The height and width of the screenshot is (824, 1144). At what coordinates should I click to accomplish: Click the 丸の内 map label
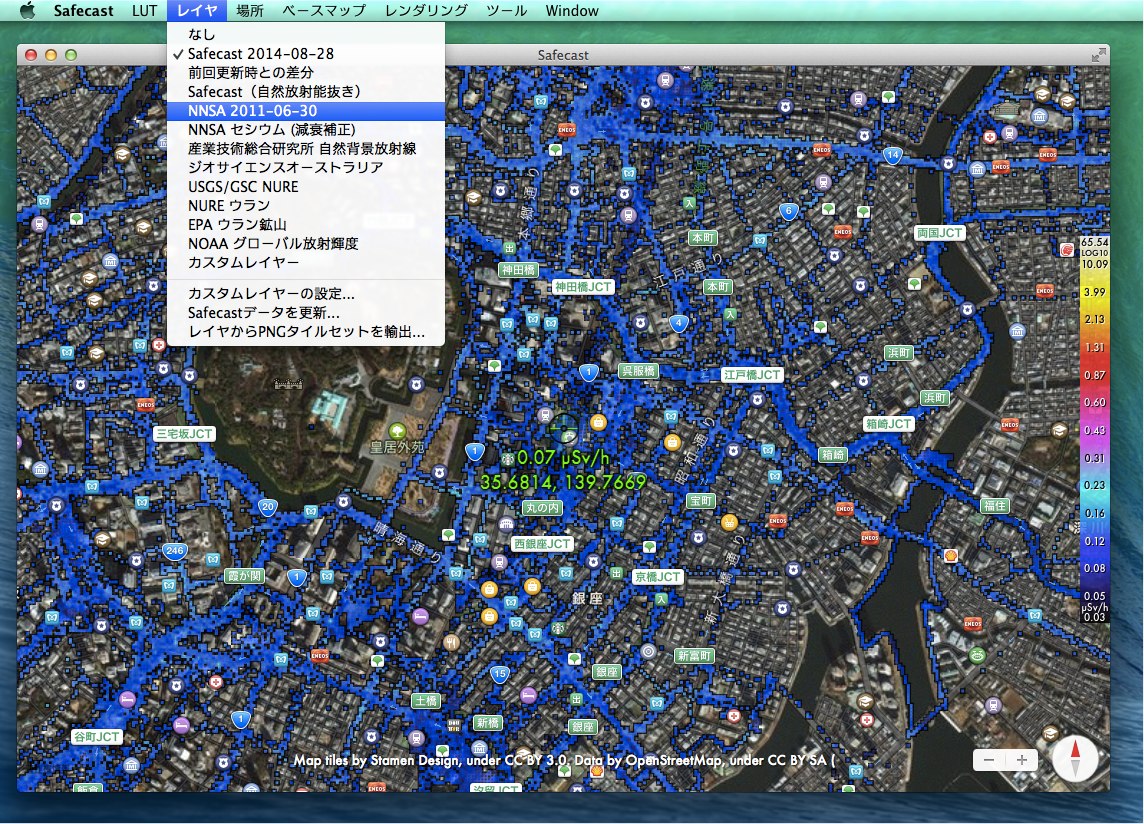[541, 507]
